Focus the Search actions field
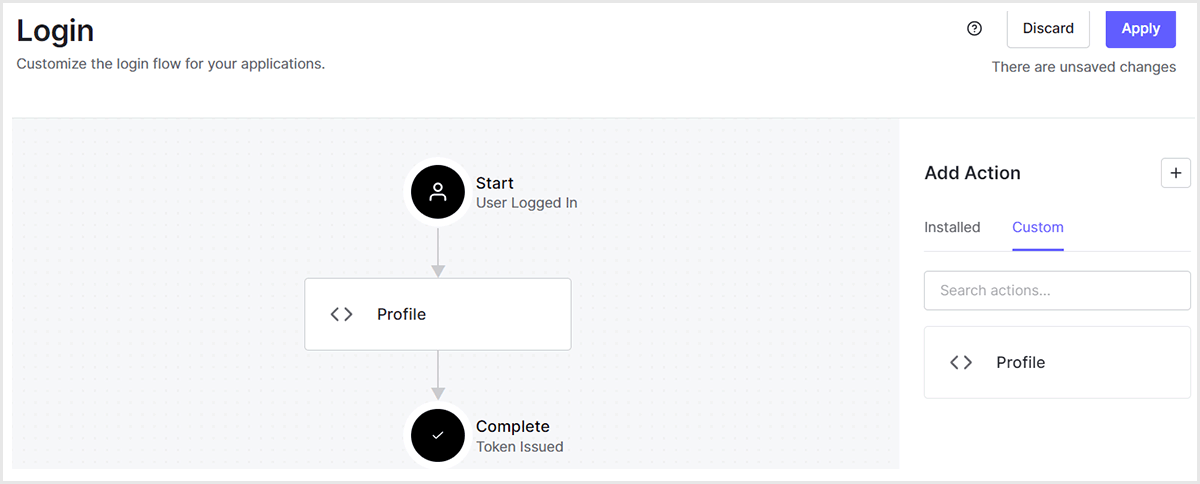Image resolution: width=1200 pixels, height=484 pixels. [1057, 290]
